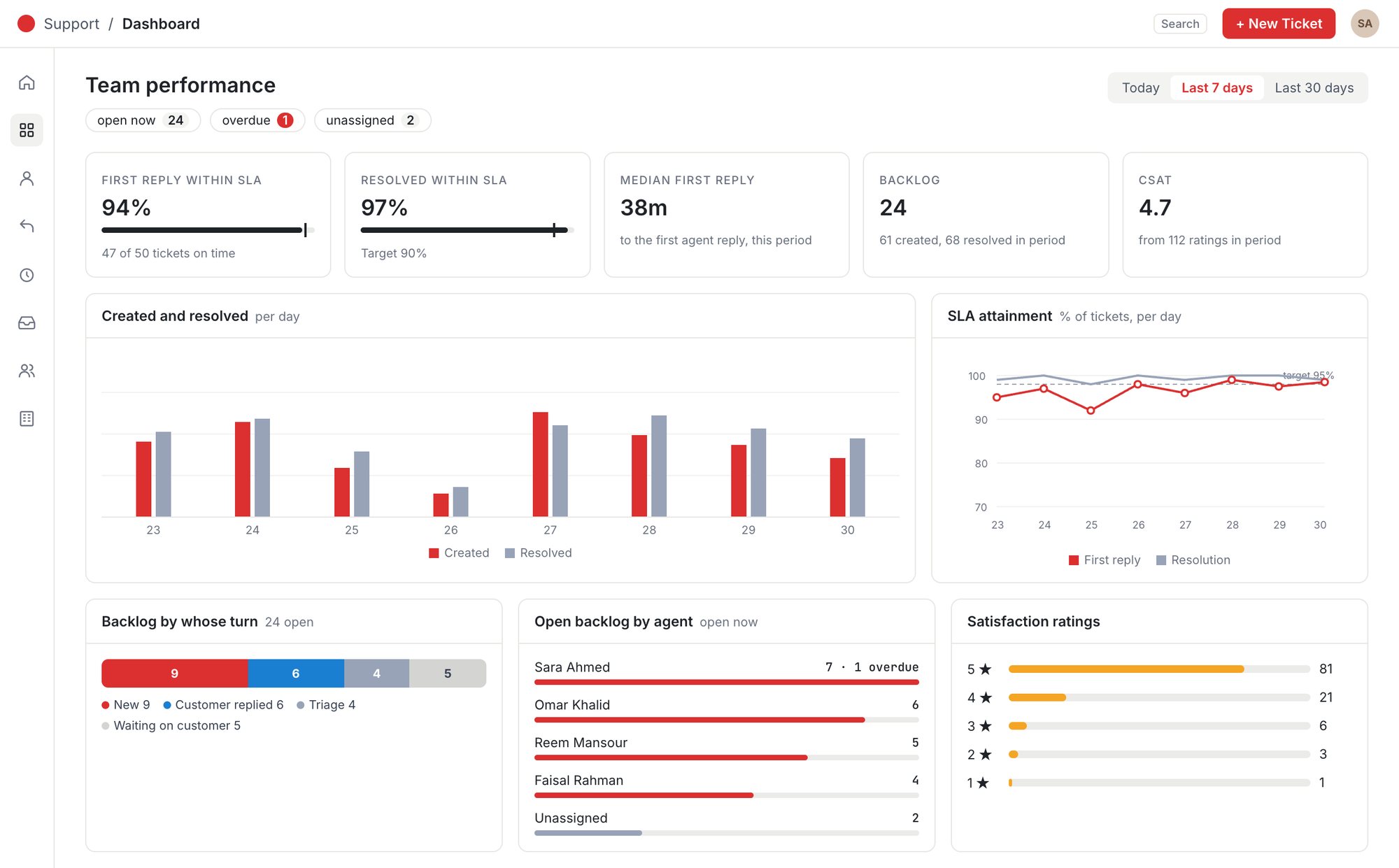
Task: Open the team people icon in sidebar
Action: pyautogui.click(x=27, y=371)
